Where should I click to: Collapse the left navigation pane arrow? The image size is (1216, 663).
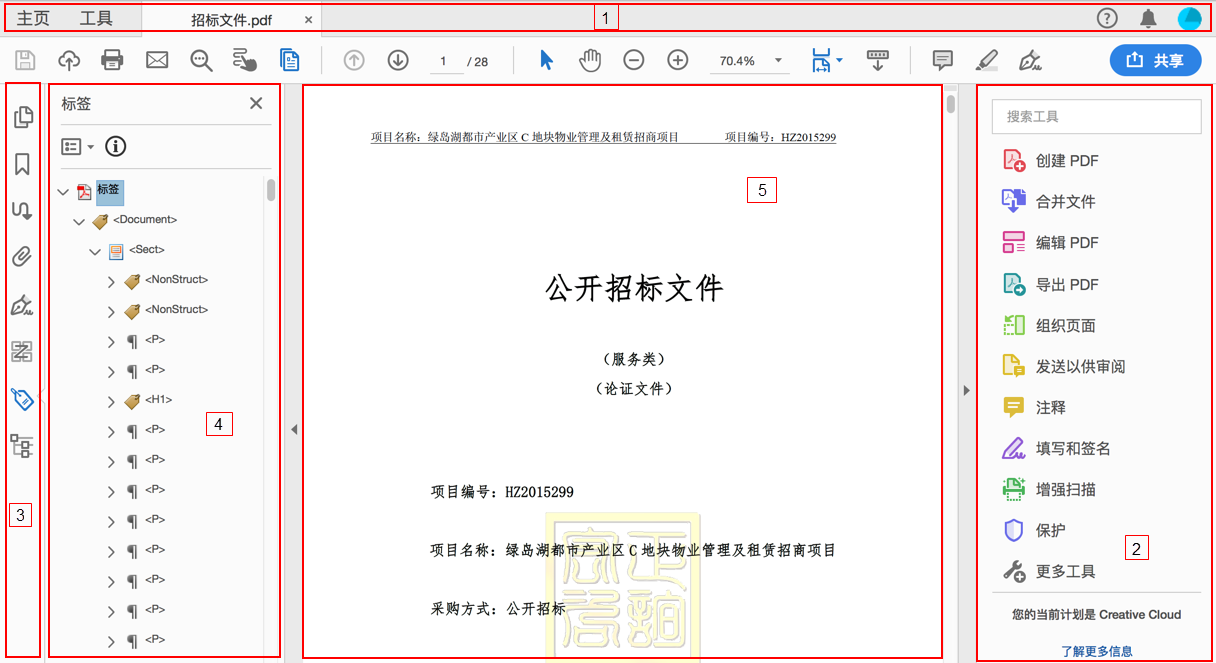[x=294, y=429]
